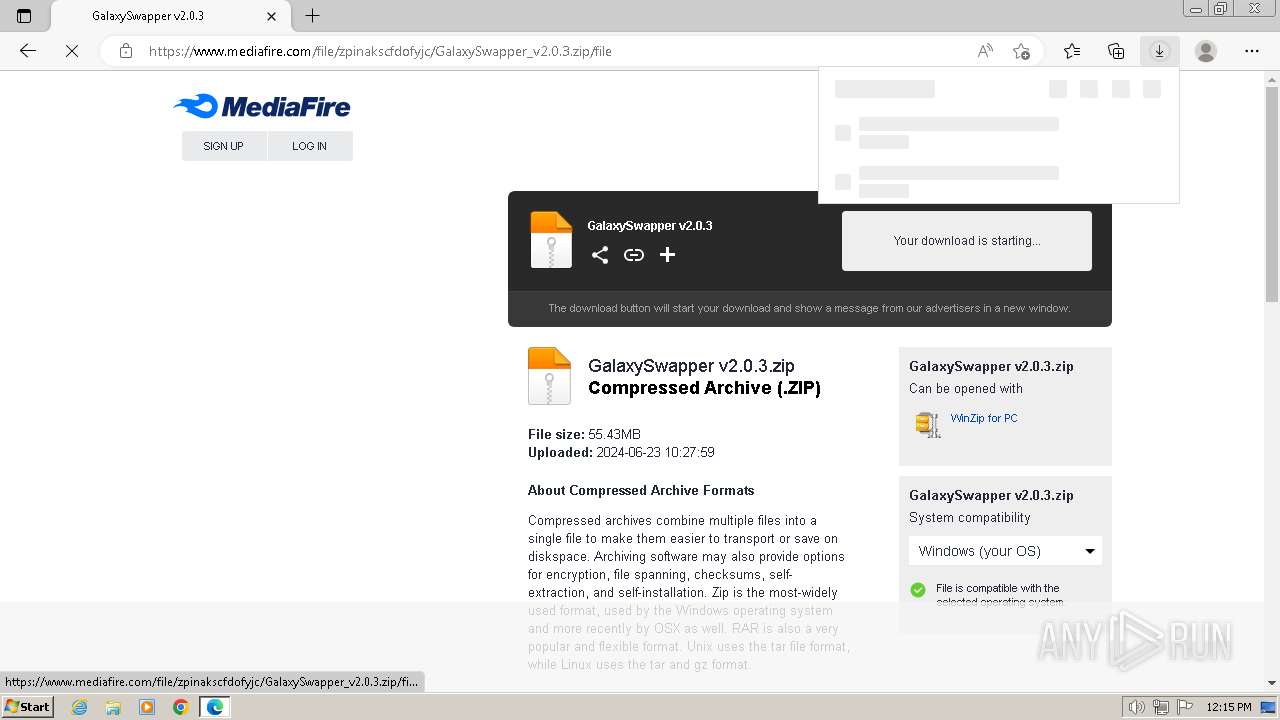1280x720 pixels.
Task: Open the Favorites list icon
Action: (x=1072, y=51)
